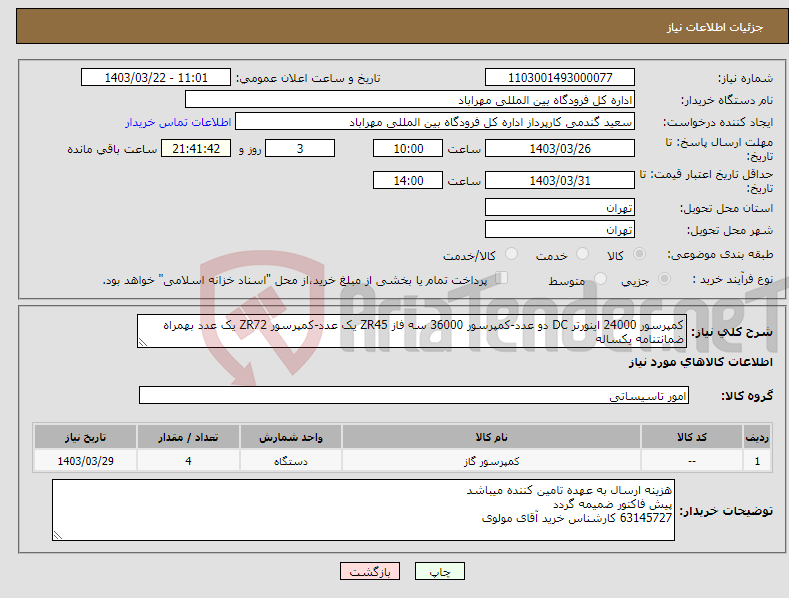The image size is (789, 598).
Task: Click the goods group field امور تاسیساتی
Action: (x=414, y=396)
